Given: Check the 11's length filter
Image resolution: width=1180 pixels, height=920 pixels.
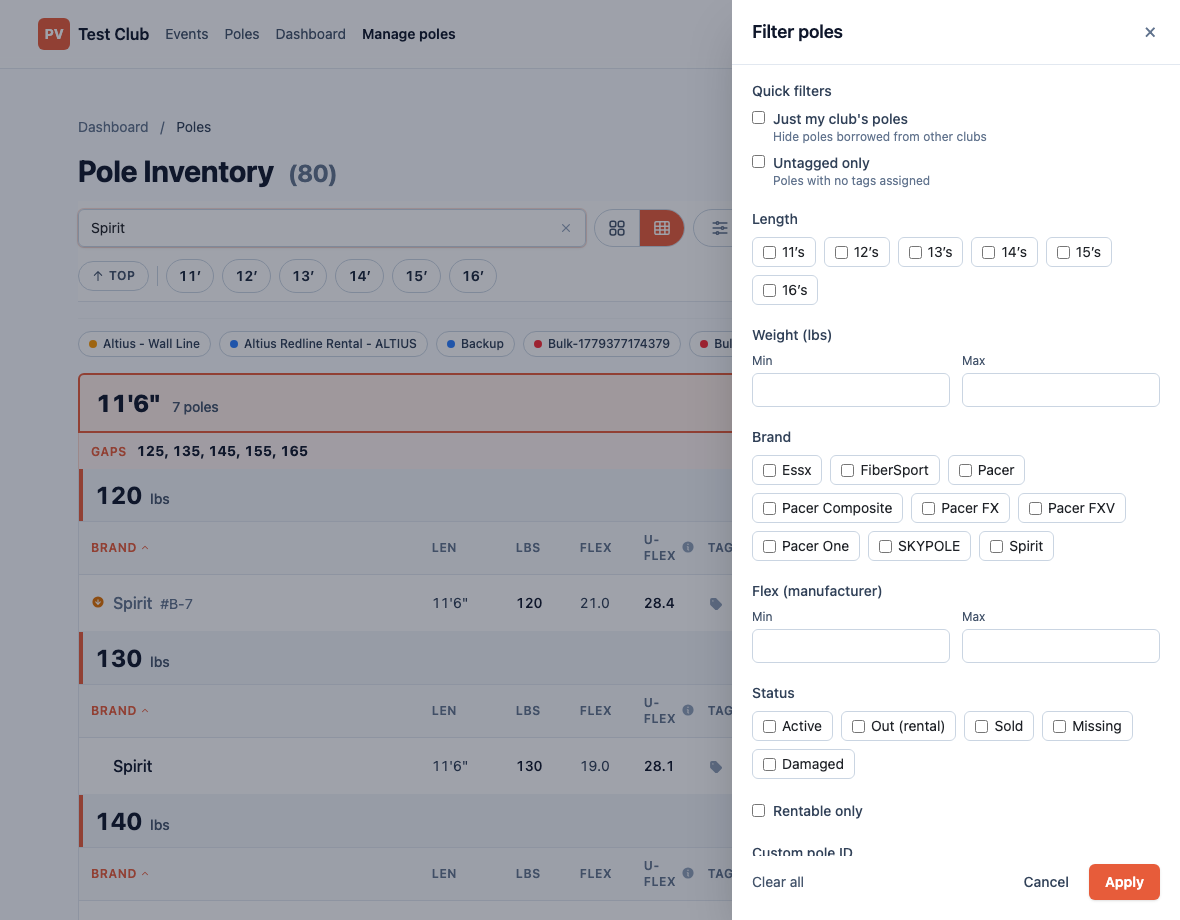Looking at the screenshot, I should [x=769, y=253].
